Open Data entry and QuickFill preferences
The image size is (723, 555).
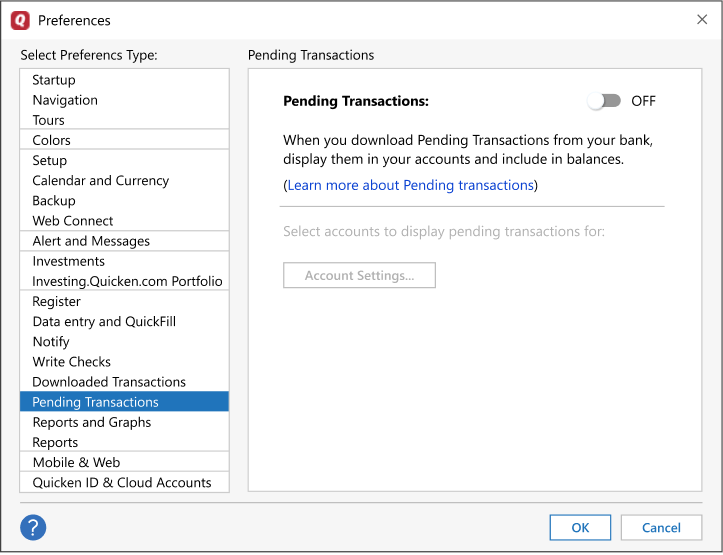pyautogui.click(x=104, y=321)
